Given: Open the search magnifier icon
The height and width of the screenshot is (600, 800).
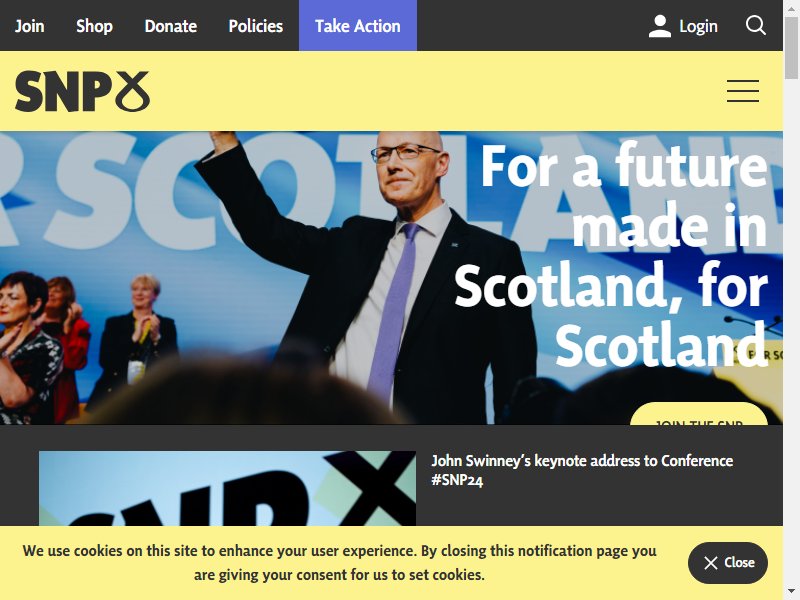Looking at the screenshot, I should click(756, 25).
